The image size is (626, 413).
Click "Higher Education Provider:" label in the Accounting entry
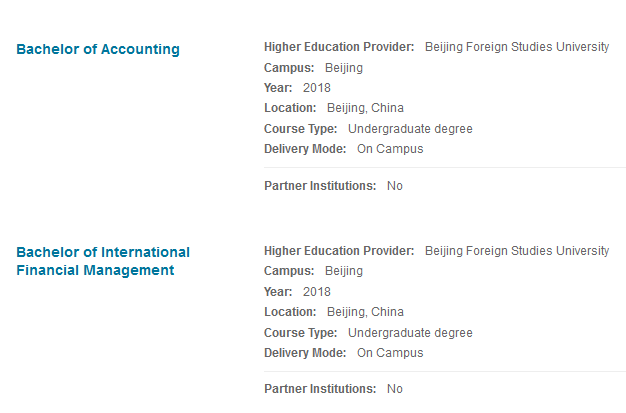pyautogui.click(x=339, y=47)
